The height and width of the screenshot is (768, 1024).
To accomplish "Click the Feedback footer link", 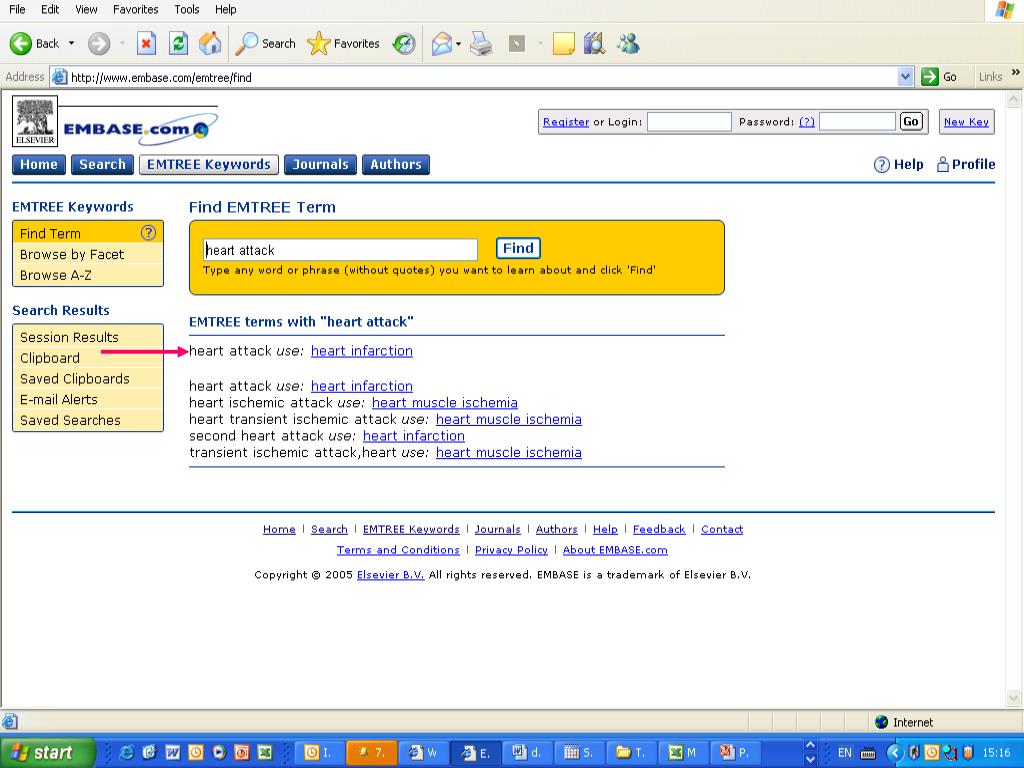I will pyautogui.click(x=659, y=530).
